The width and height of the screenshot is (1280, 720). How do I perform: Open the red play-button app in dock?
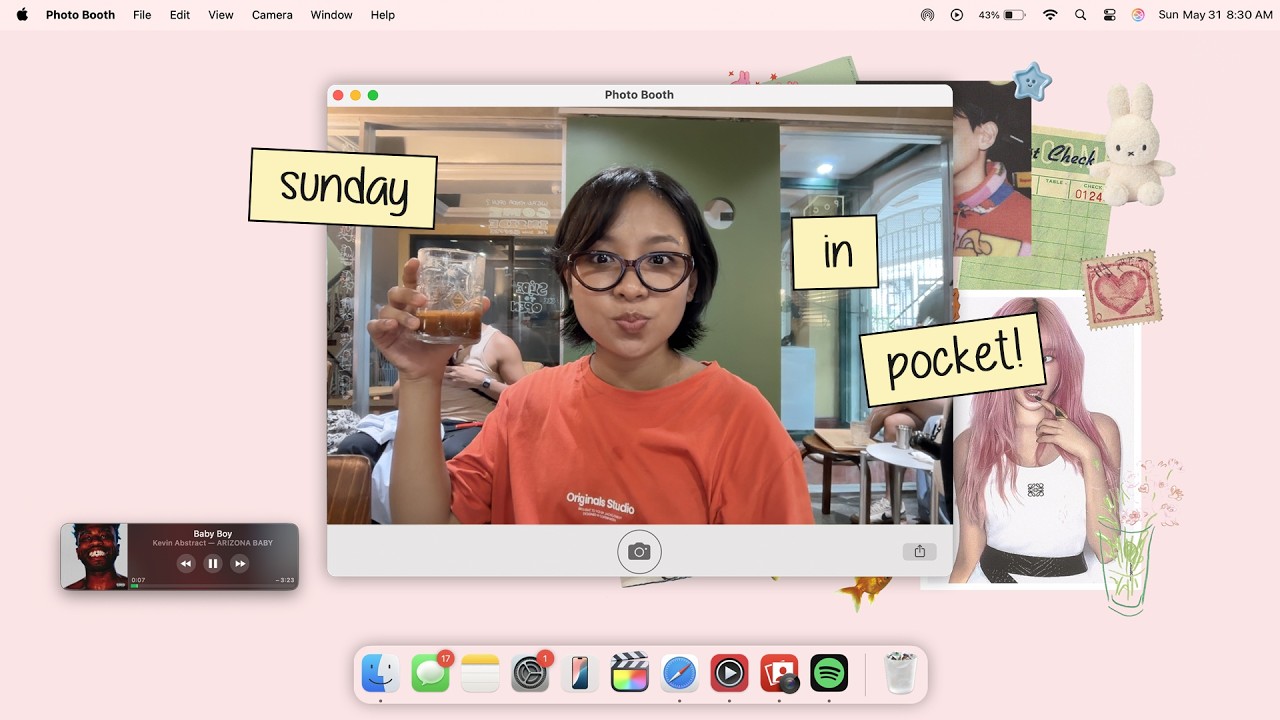click(730, 673)
